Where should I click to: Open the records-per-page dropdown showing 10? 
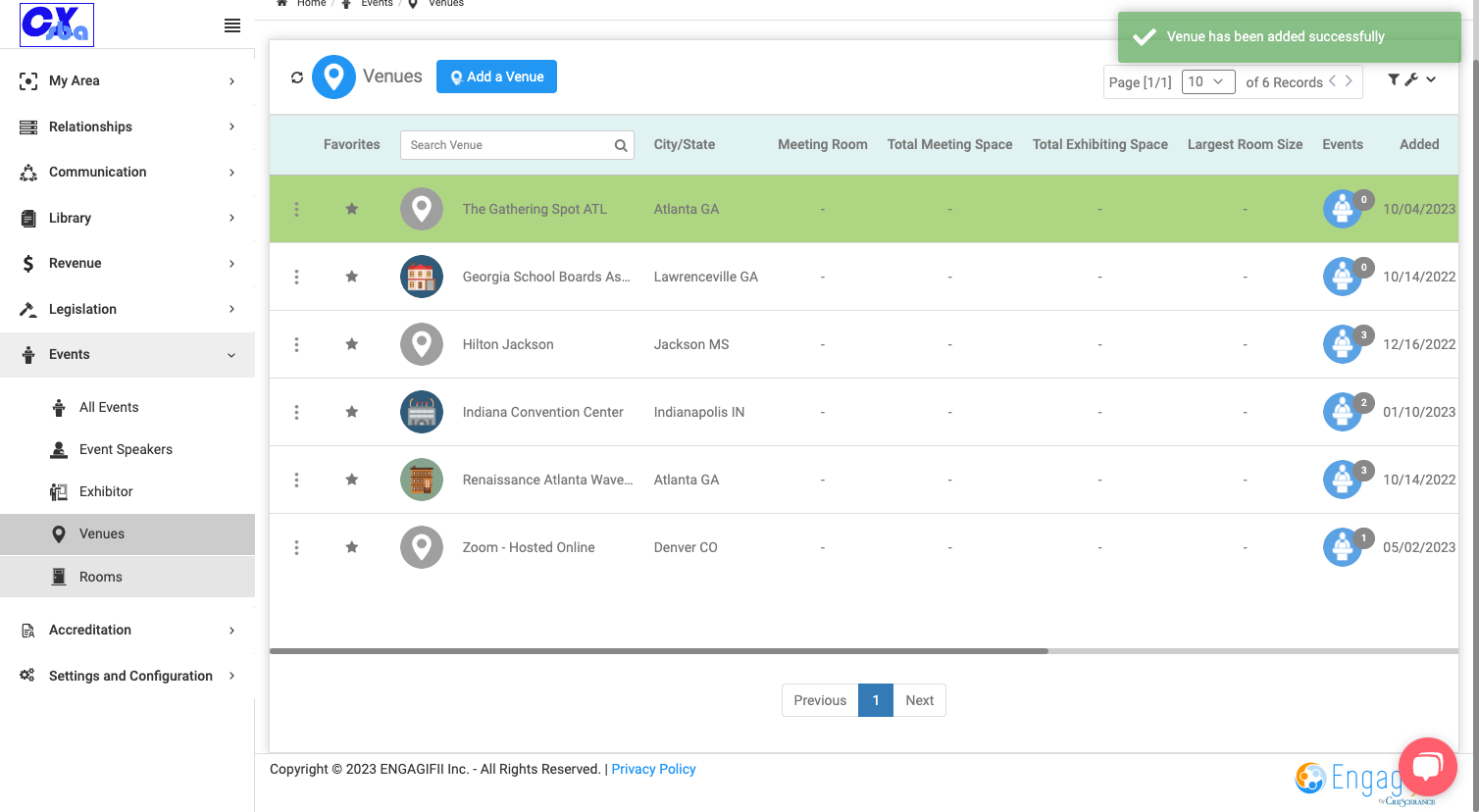coord(1208,81)
